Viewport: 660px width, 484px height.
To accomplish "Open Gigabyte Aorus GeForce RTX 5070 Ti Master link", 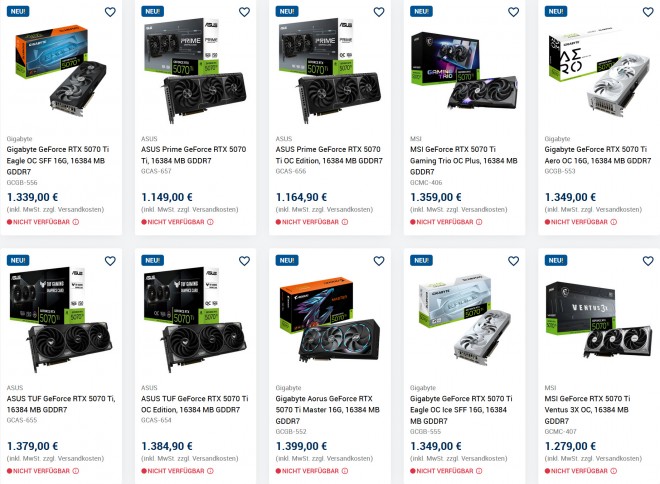I will pos(327,410).
